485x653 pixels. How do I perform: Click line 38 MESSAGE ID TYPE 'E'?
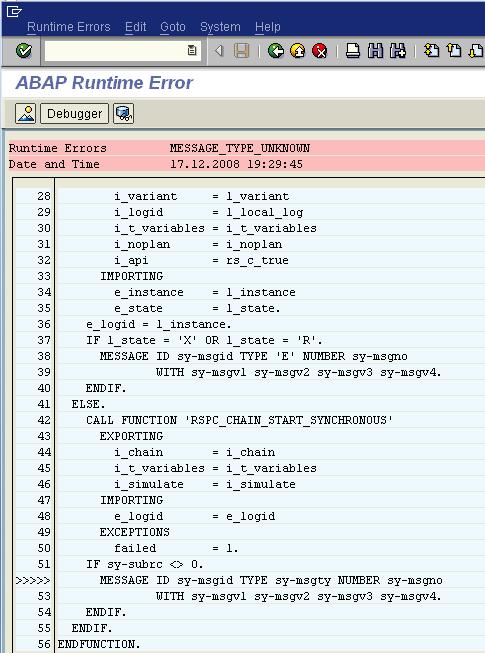[x=254, y=356]
